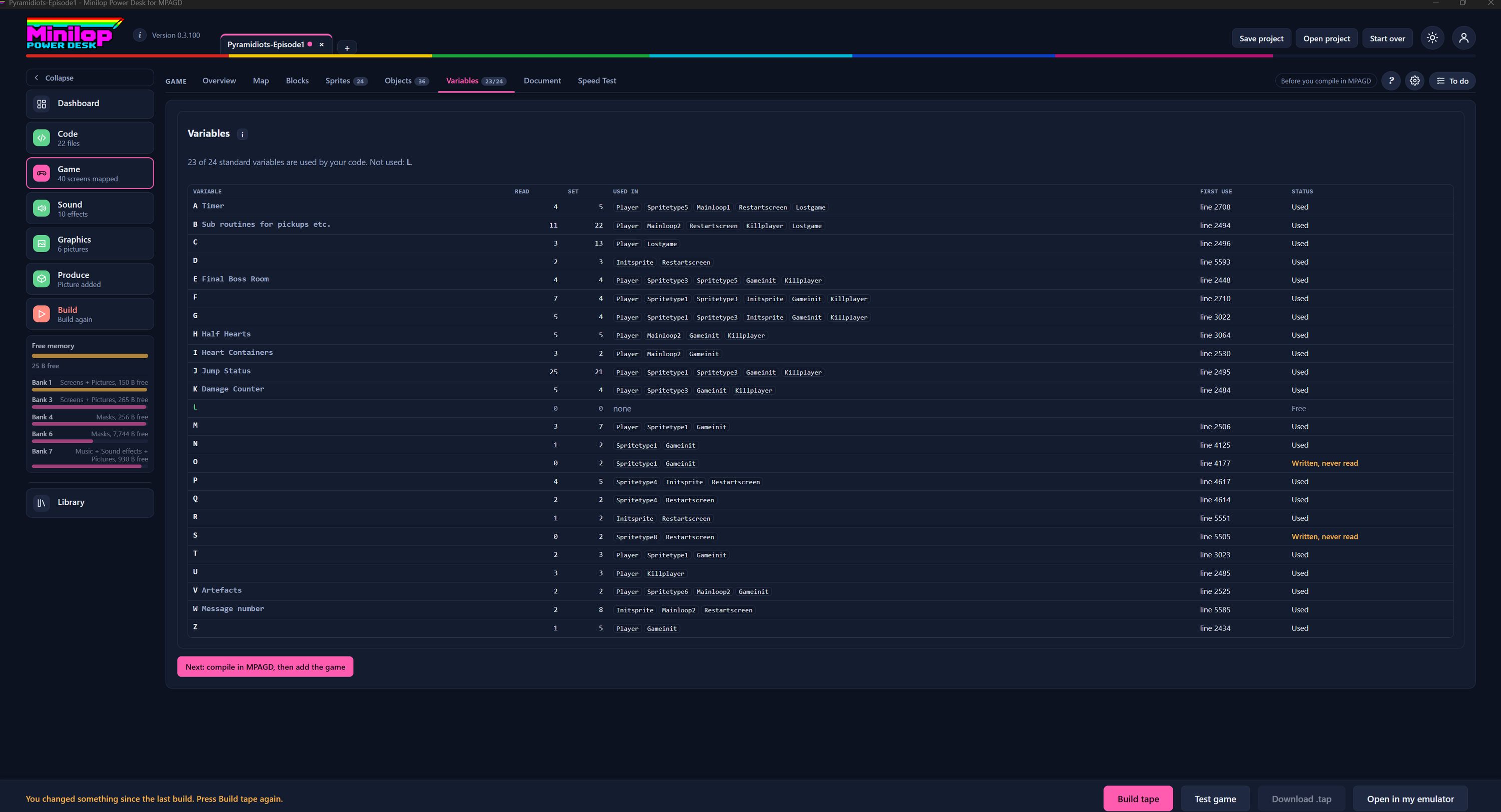Click the green Code icon
This screenshot has width=1501, height=812.
pyautogui.click(x=42, y=138)
